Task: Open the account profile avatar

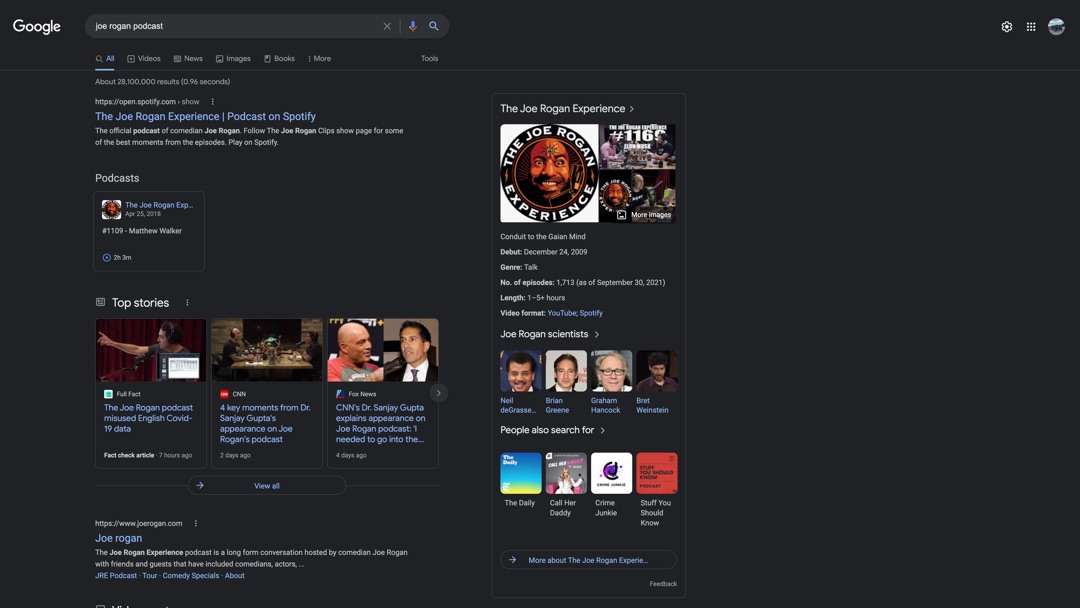Action: point(1057,27)
